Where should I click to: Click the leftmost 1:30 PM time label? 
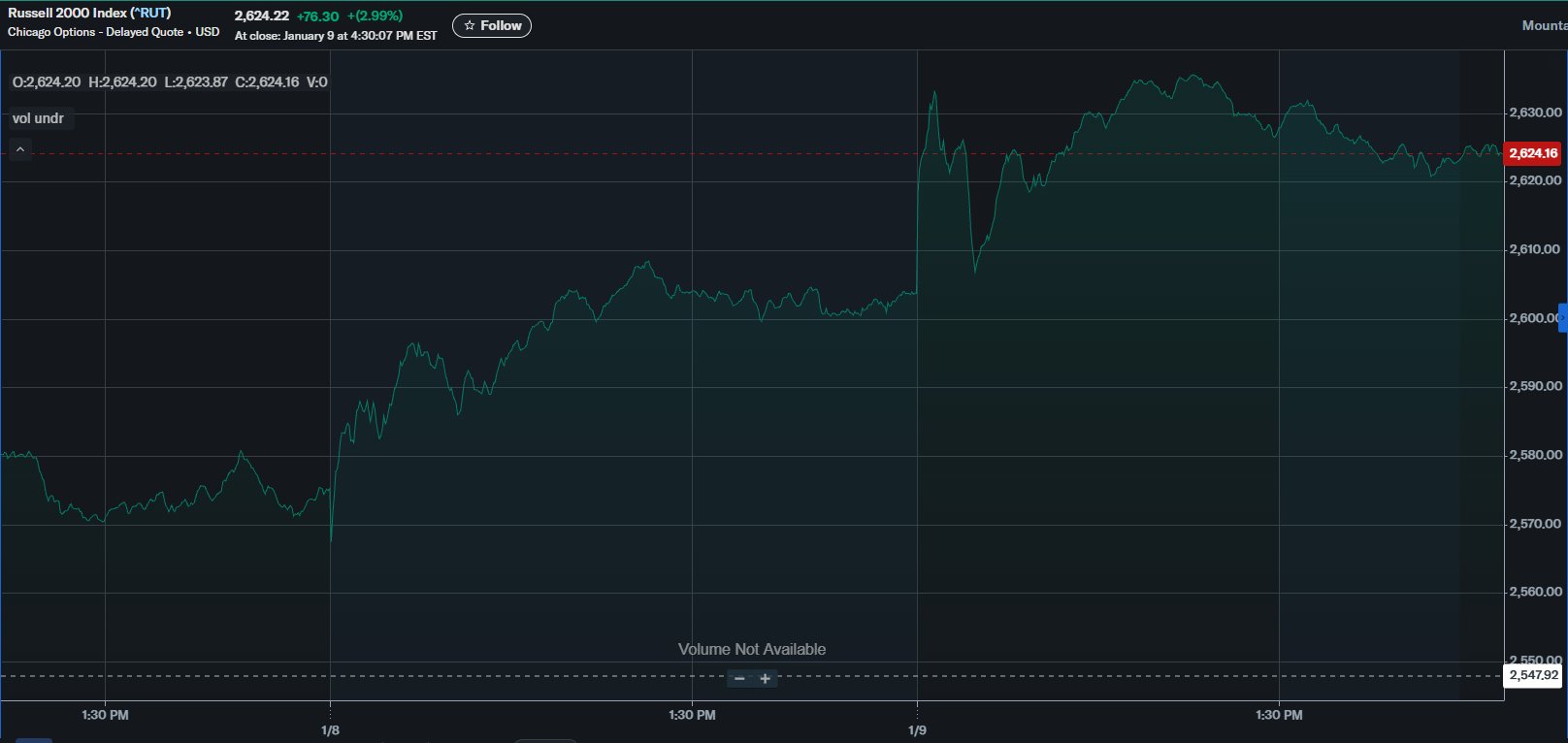point(105,715)
